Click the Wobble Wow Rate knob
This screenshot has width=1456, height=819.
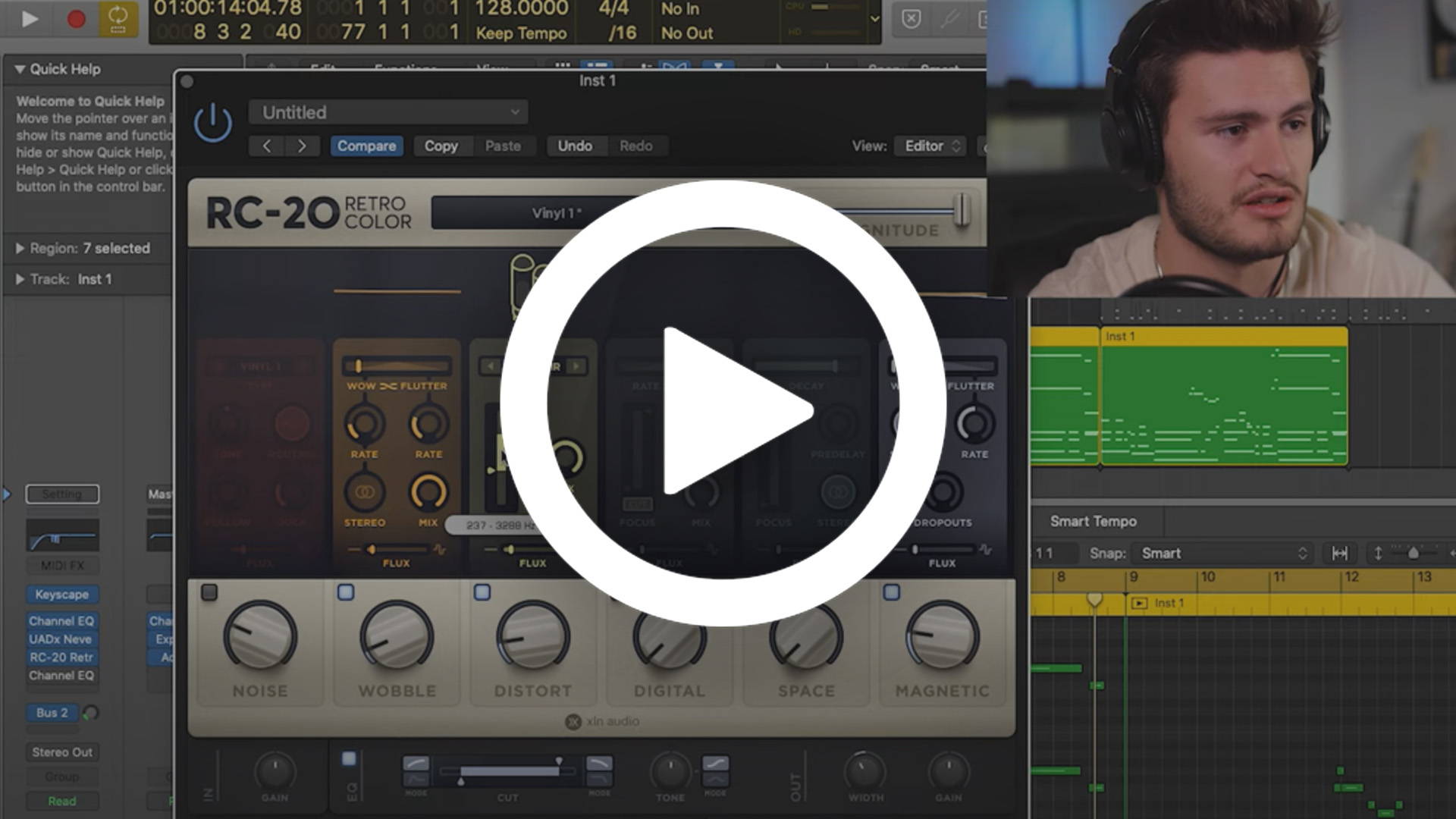pyautogui.click(x=365, y=424)
